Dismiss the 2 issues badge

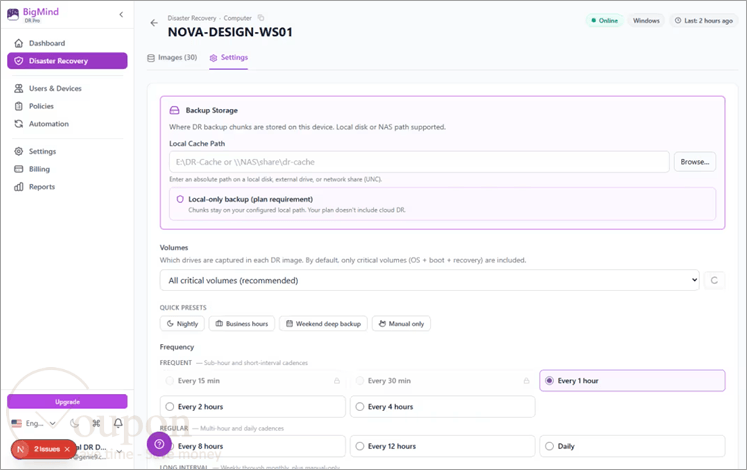coord(67,449)
